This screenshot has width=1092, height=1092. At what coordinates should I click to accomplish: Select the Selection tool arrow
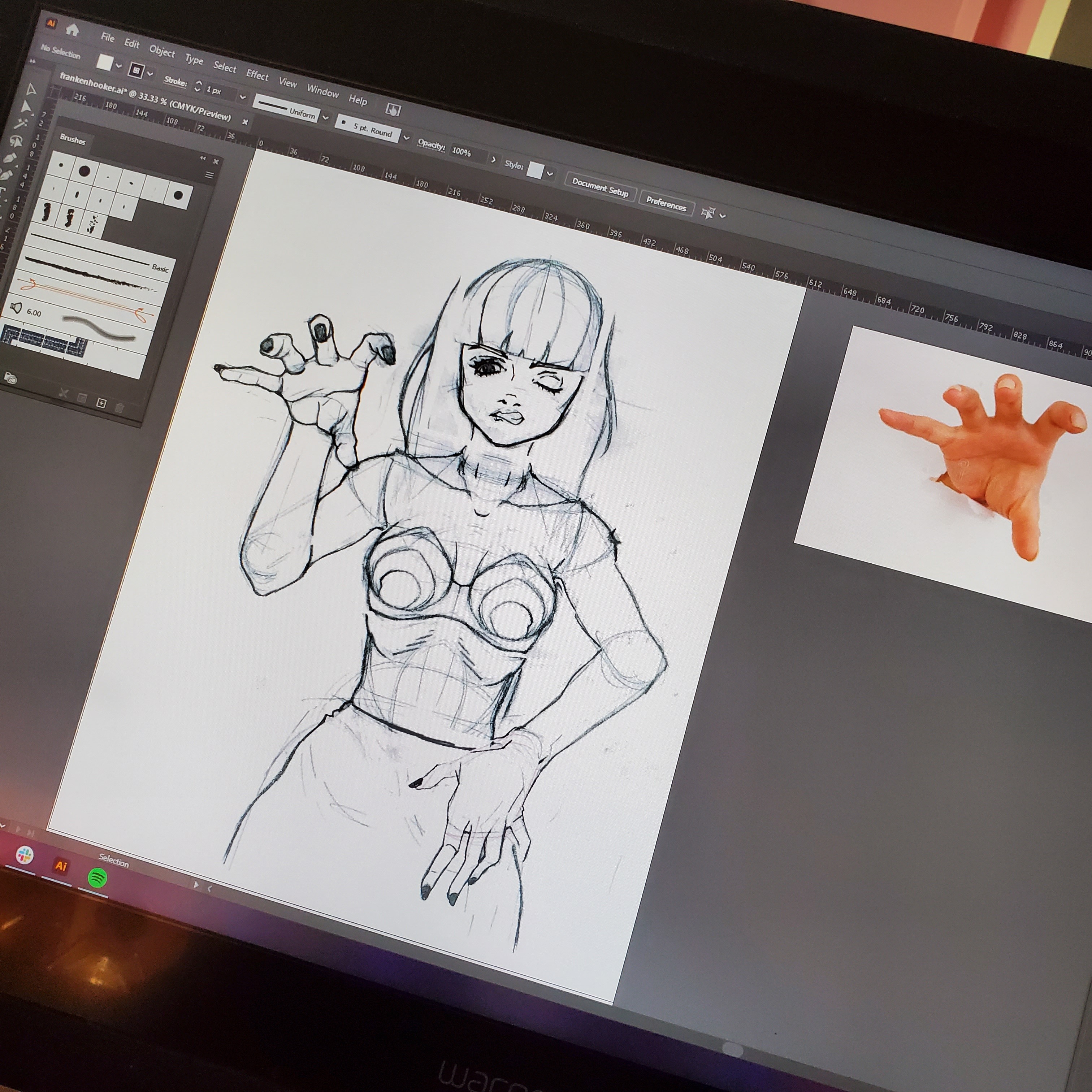point(31,89)
